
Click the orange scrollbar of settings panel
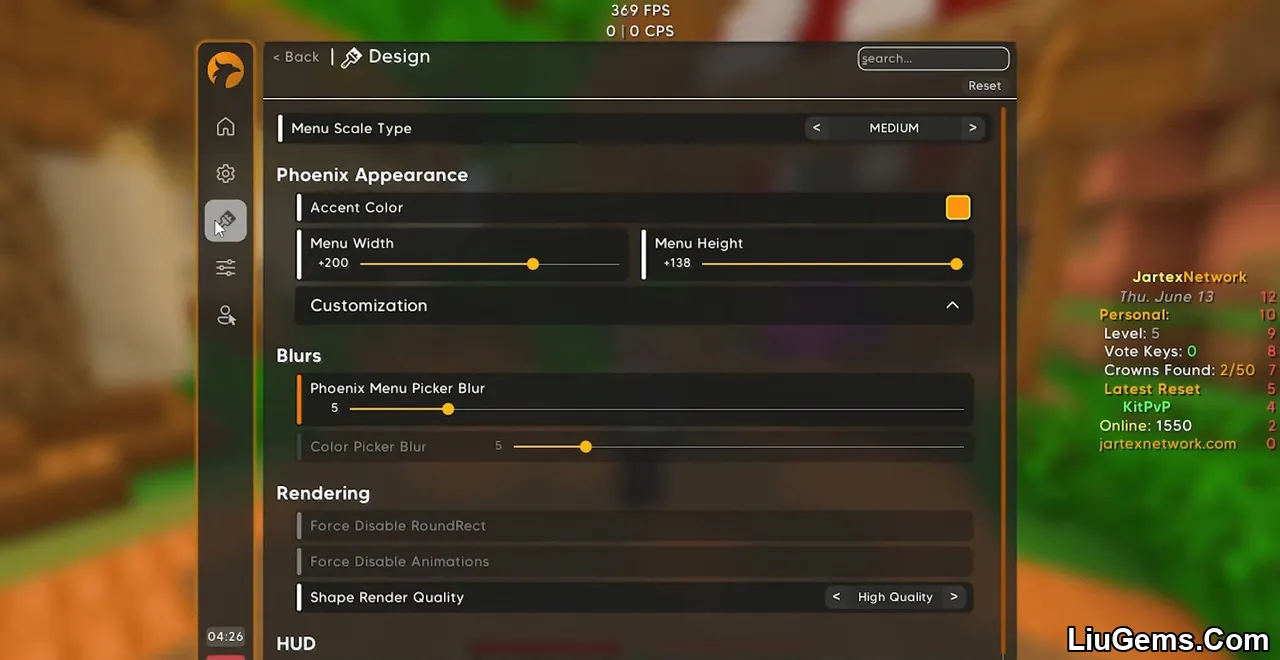pos(1002,380)
